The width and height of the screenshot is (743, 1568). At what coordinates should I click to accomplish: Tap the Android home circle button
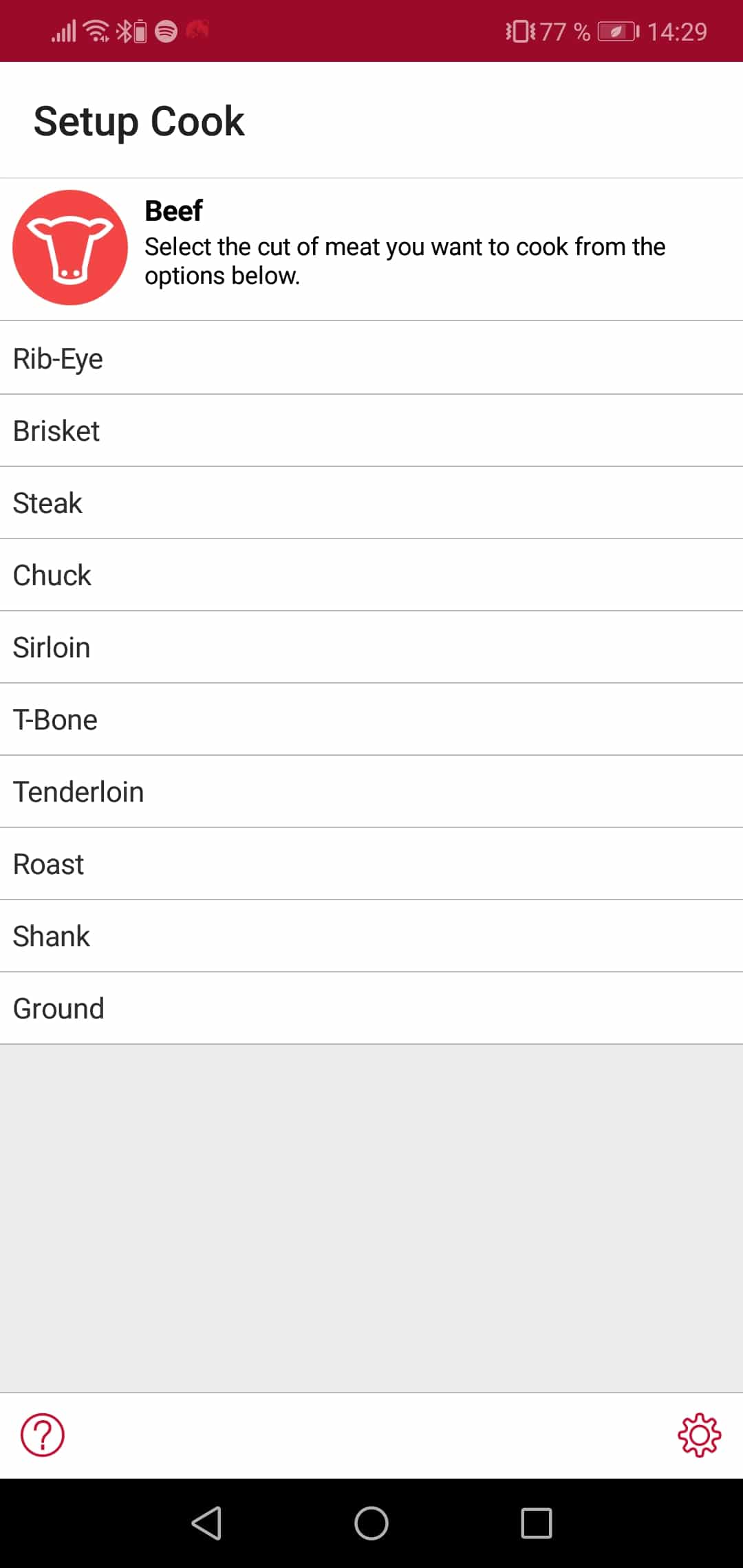point(371,1523)
